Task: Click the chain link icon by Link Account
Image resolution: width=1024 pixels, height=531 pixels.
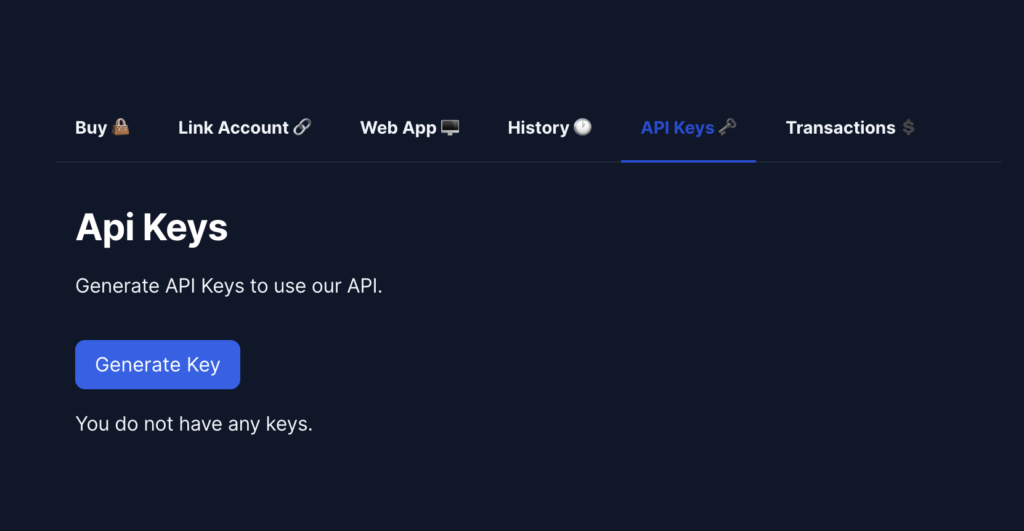Action: tap(302, 127)
